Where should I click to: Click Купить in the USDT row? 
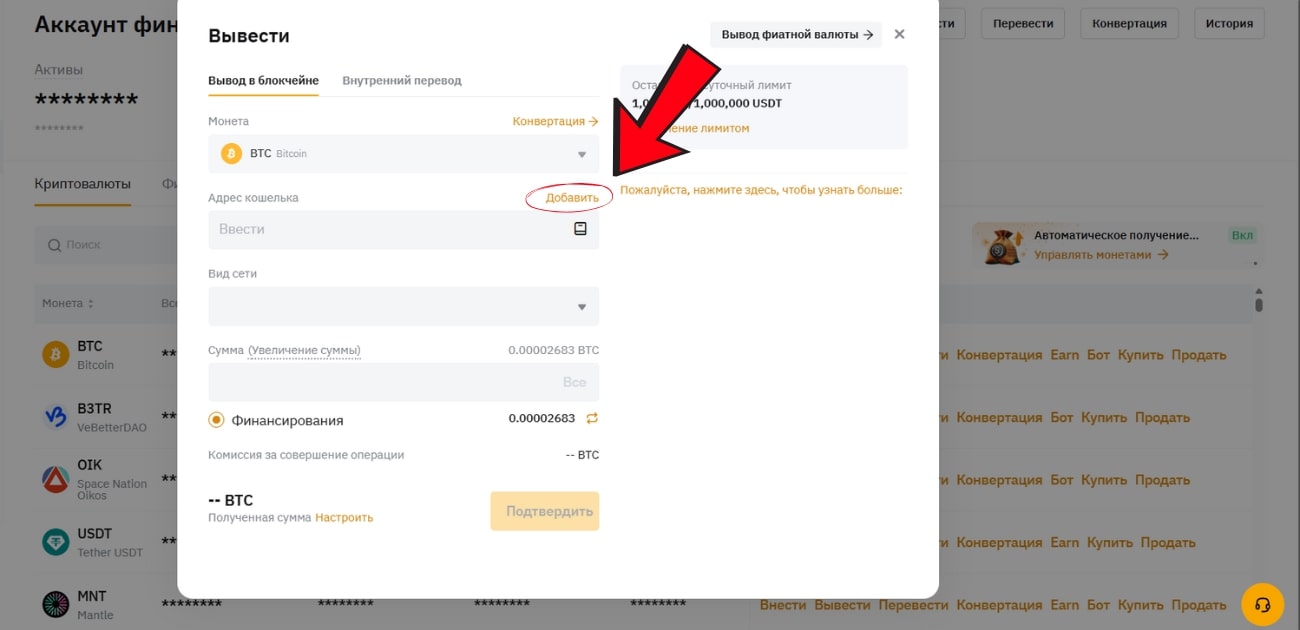(1110, 542)
